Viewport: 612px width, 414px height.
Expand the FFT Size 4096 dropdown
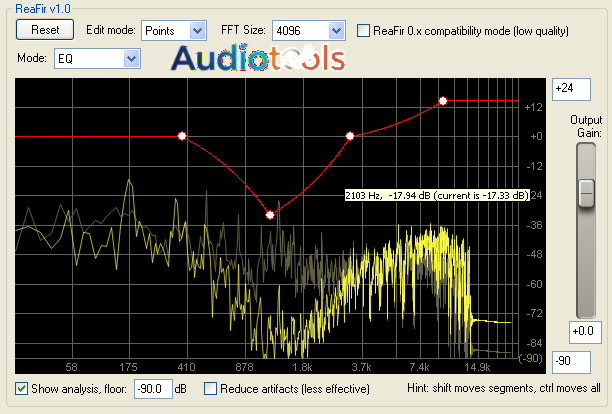308,30
